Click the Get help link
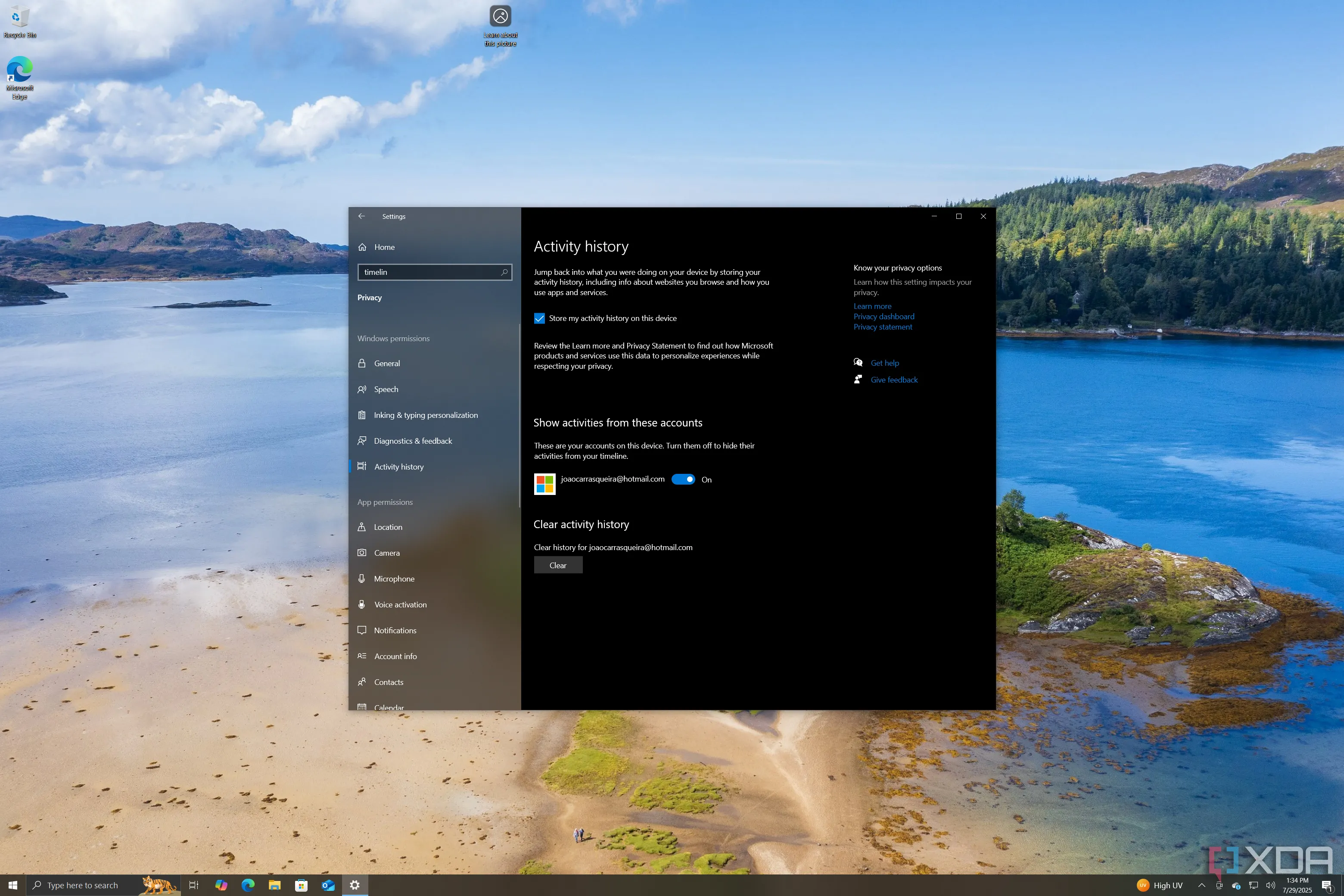Viewport: 1344px width, 896px height. (x=884, y=363)
